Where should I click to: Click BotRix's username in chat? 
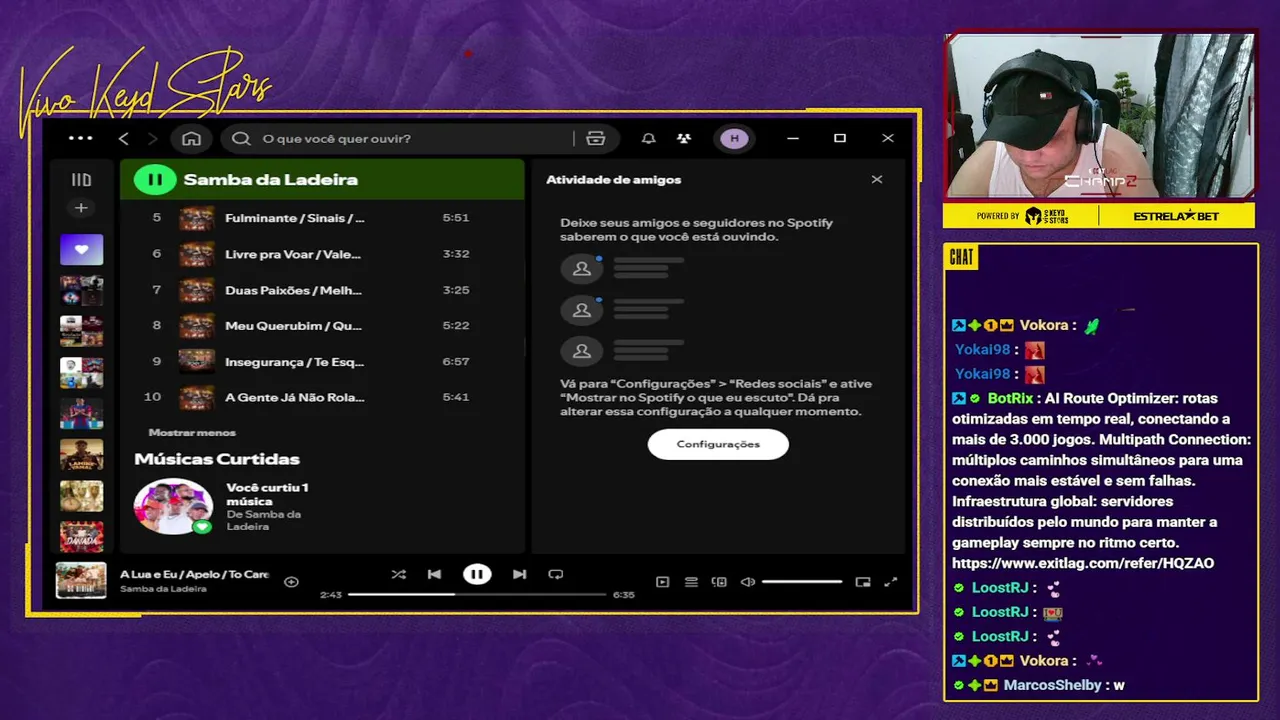point(1010,398)
